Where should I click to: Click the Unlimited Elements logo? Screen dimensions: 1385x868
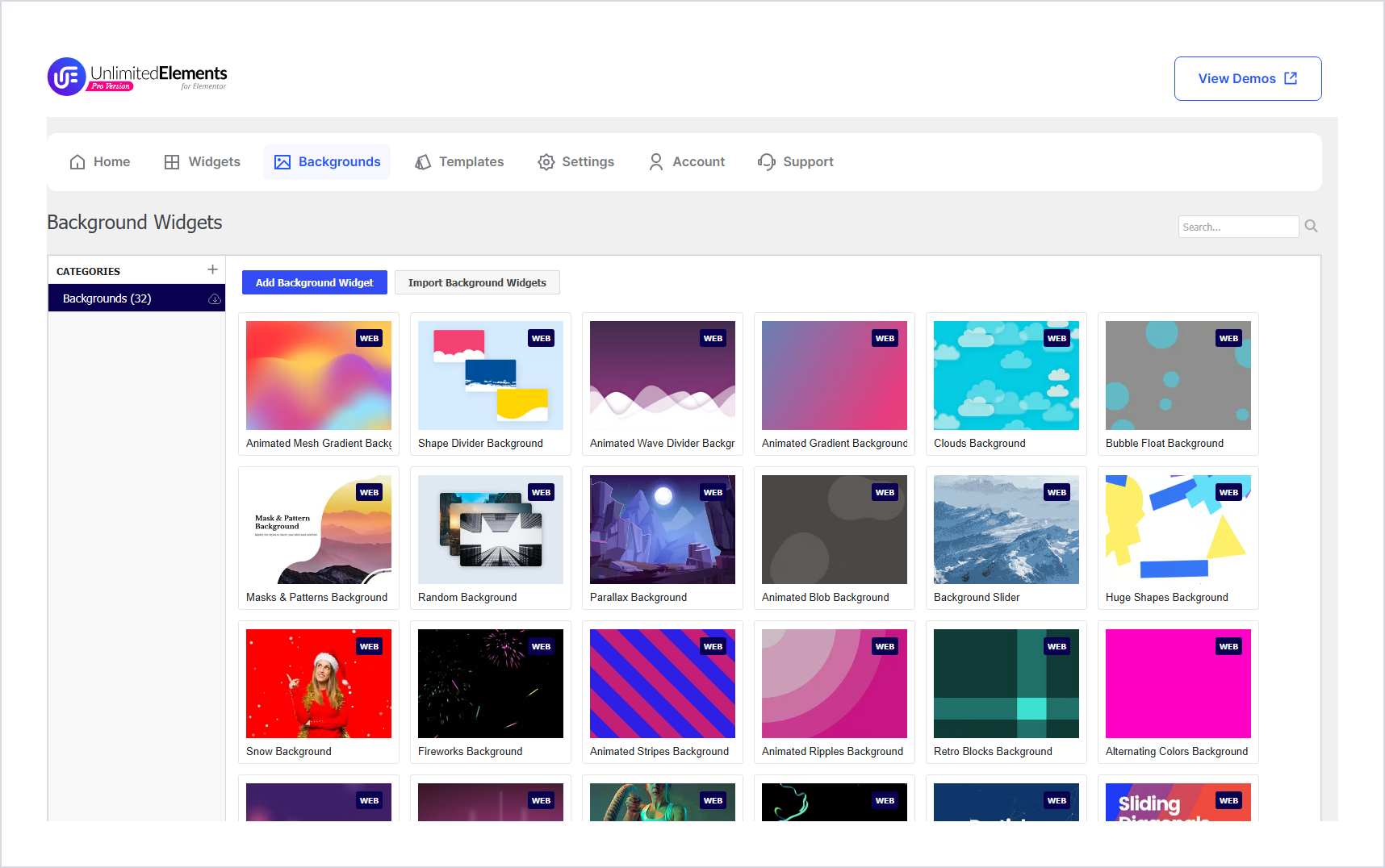pos(137,77)
